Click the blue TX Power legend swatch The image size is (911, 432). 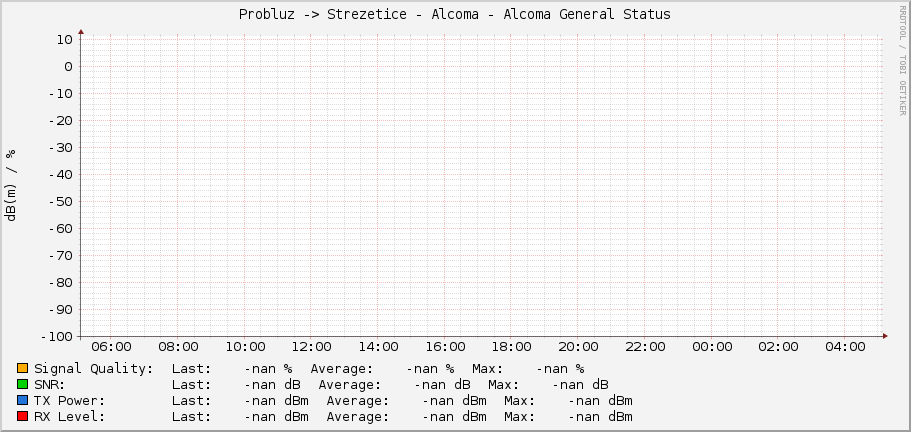pyautogui.click(x=23, y=401)
